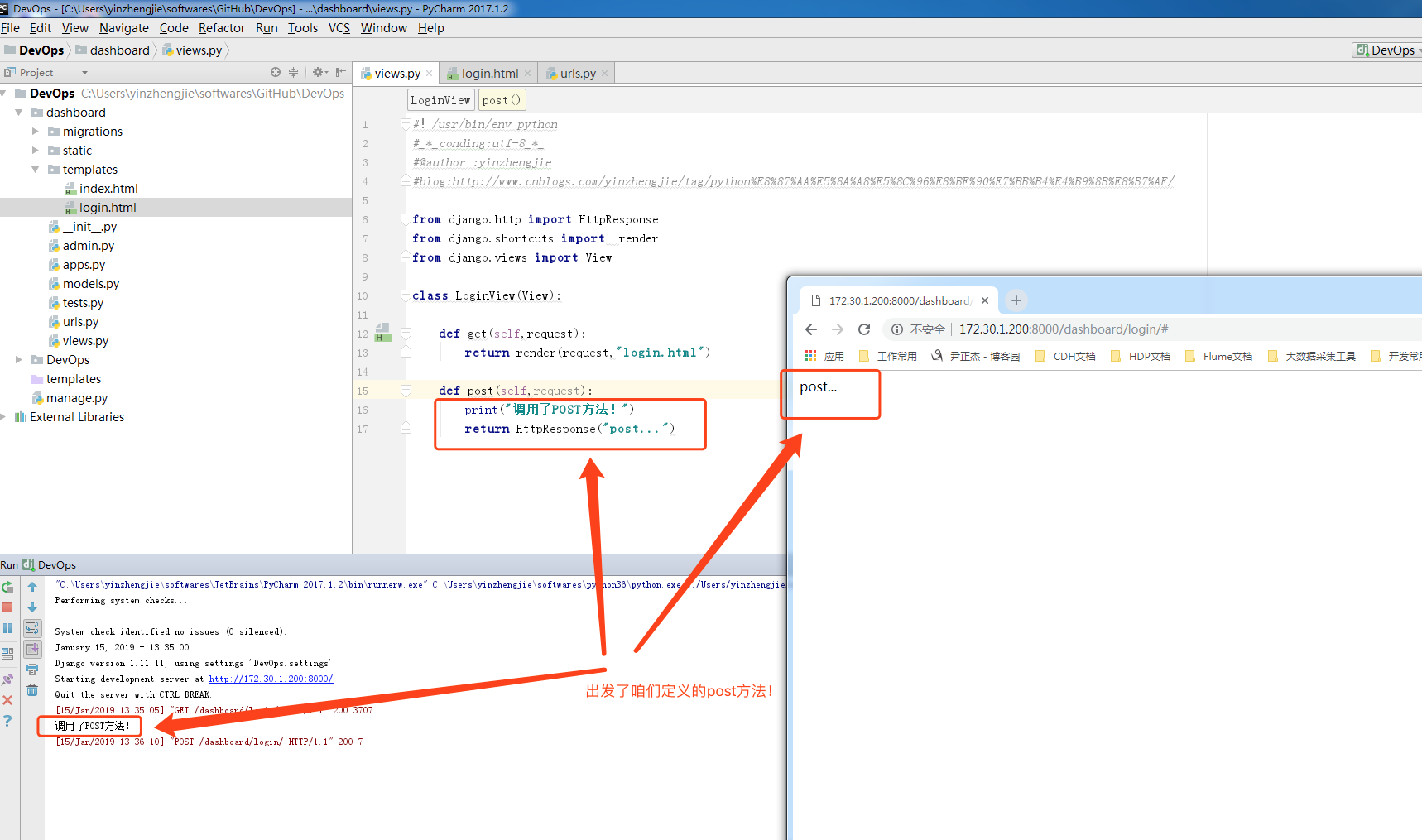Stop the running DevOps process
Image resolution: width=1422 pixels, height=840 pixels.
click(7, 607)
